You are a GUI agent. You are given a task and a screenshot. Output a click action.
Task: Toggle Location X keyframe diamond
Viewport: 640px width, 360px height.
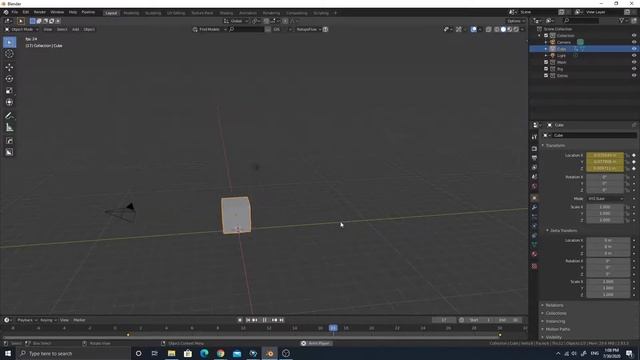pos(634,155)
